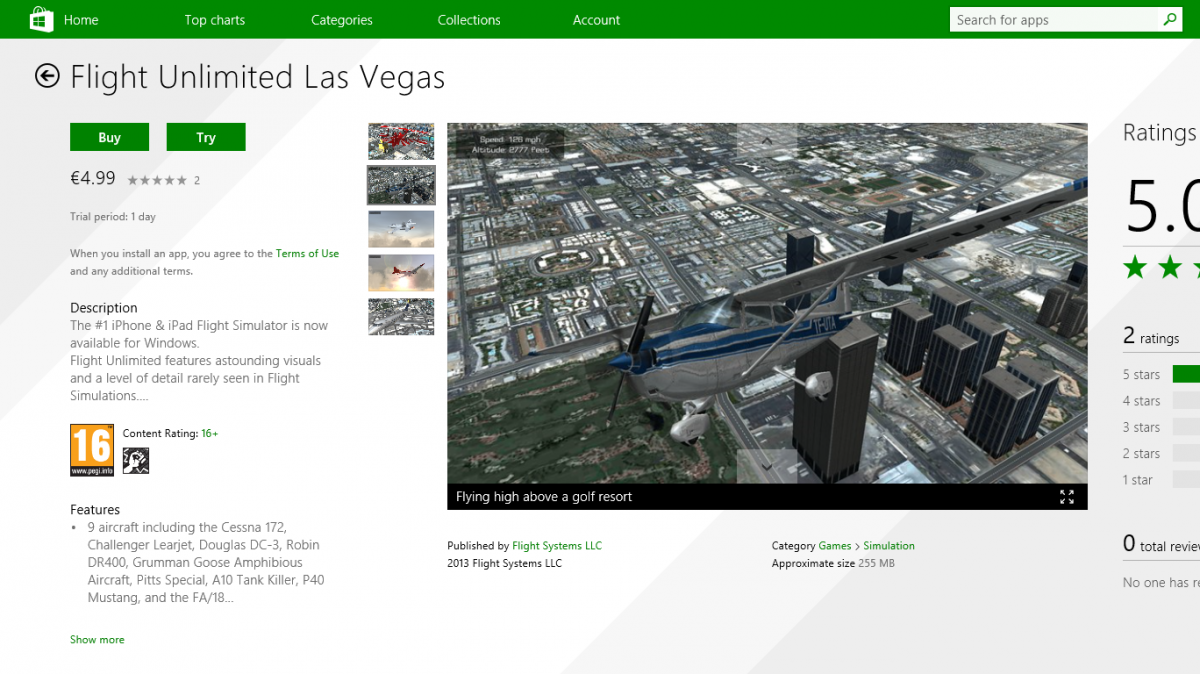Image resolution: width=1200 pixels, height=674 pixels.
Task: Click the down chevron on the screenshot
Action: coord(767,466)
